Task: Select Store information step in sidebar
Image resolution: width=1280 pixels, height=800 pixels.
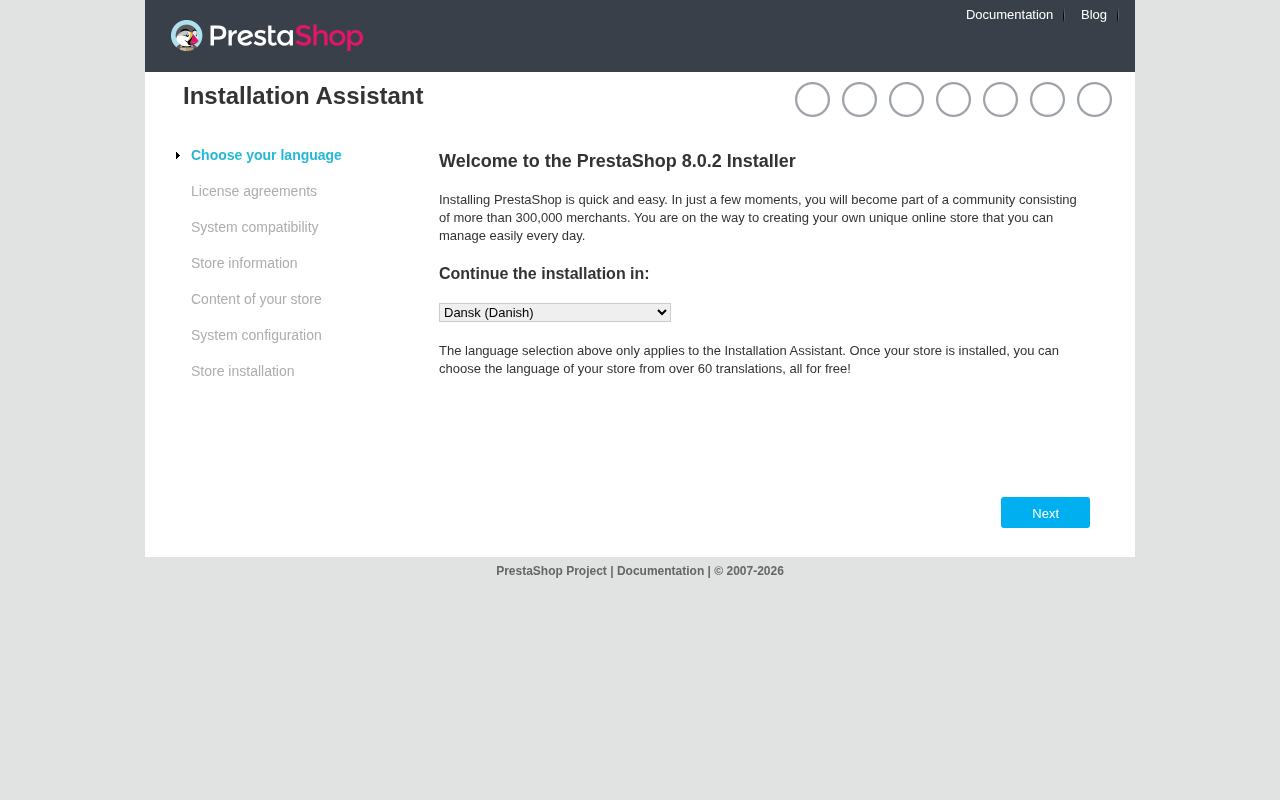Action: coord(244,263)
